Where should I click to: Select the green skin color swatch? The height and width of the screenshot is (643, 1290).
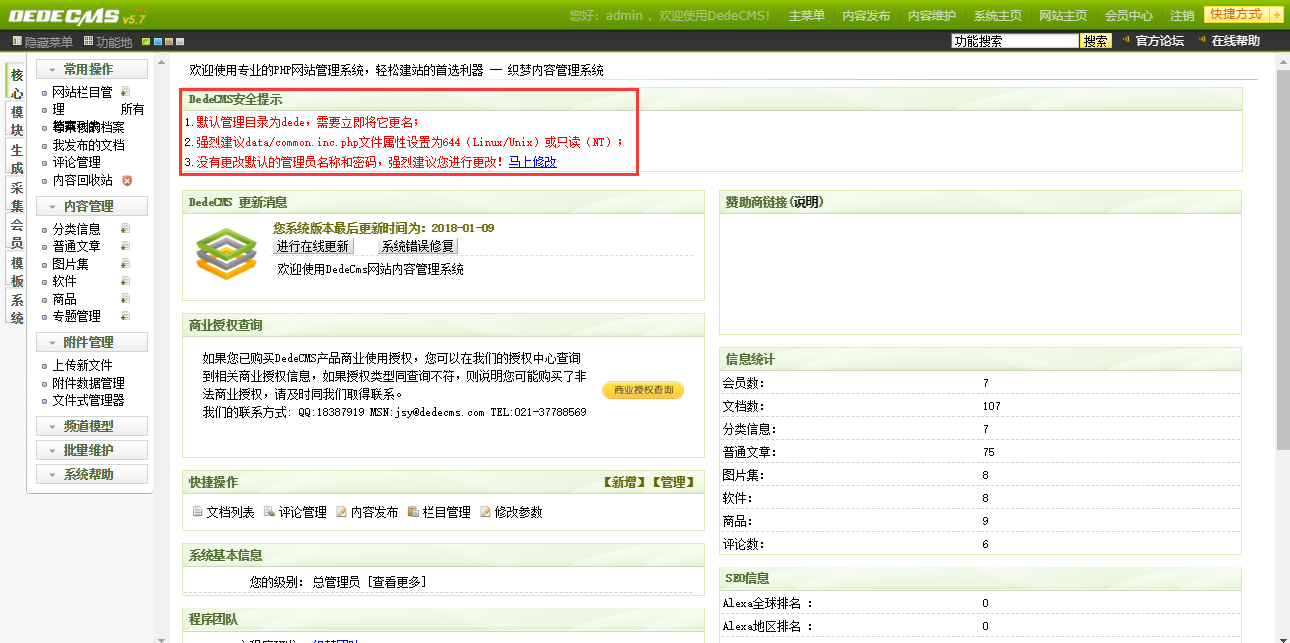pos(146,42)
